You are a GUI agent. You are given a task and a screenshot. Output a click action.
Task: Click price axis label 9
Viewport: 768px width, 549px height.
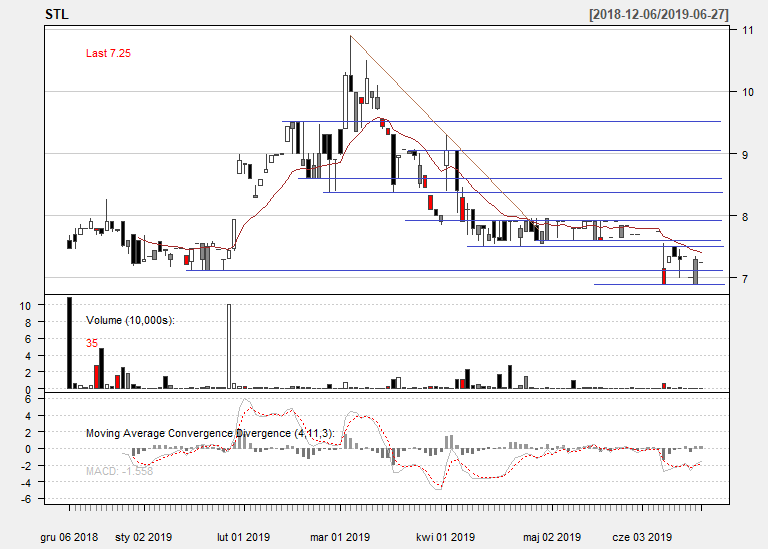tap(745, 154)
